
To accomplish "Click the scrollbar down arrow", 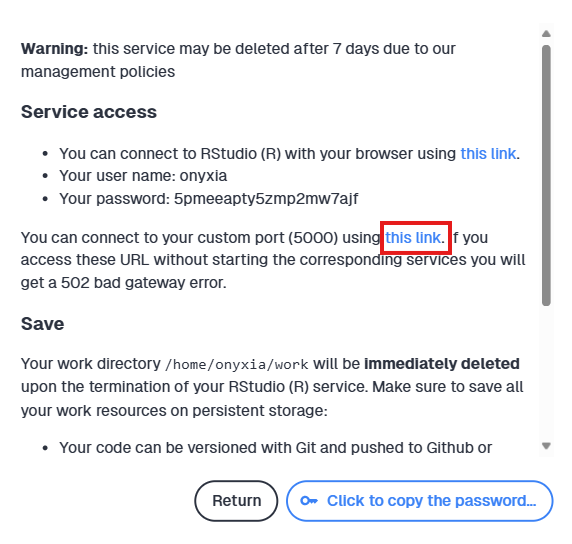I will tap(546, 446).
